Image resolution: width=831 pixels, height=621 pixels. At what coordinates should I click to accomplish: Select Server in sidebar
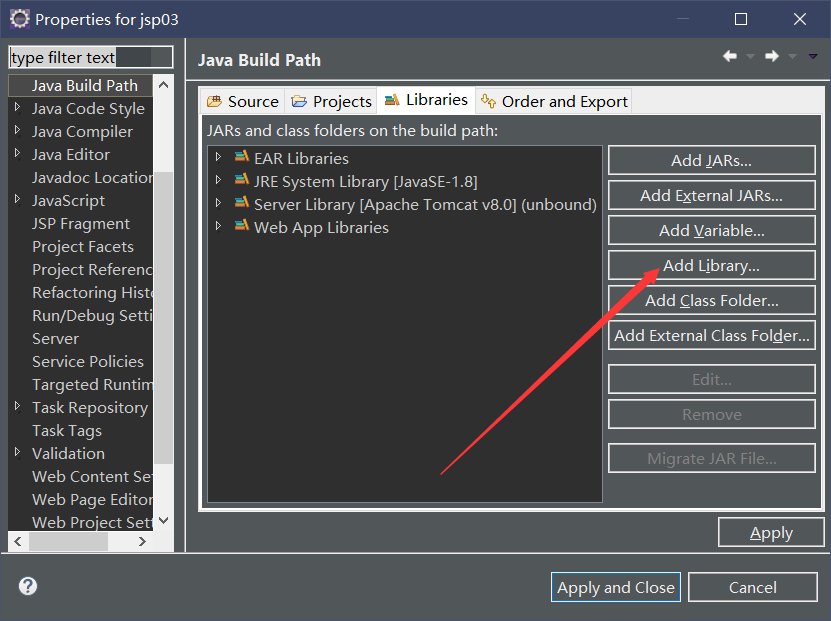tap(55, 338)
